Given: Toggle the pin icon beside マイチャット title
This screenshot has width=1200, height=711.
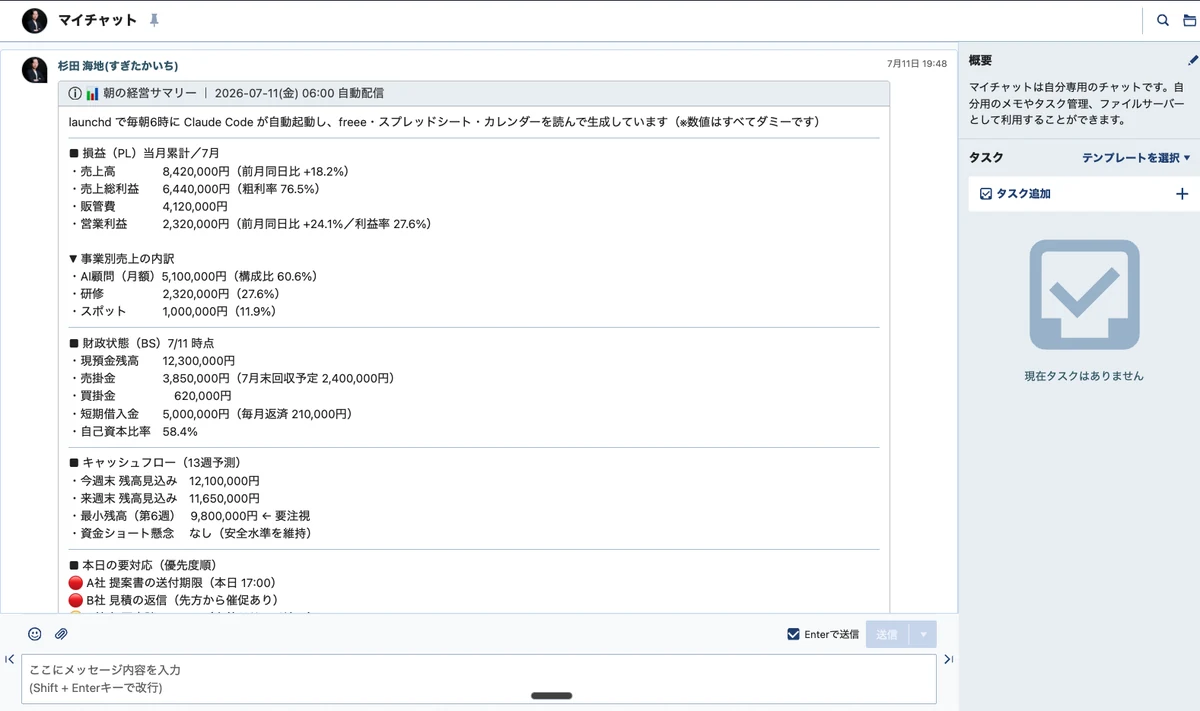Looking at the screenshot, I should coord(153,20).
